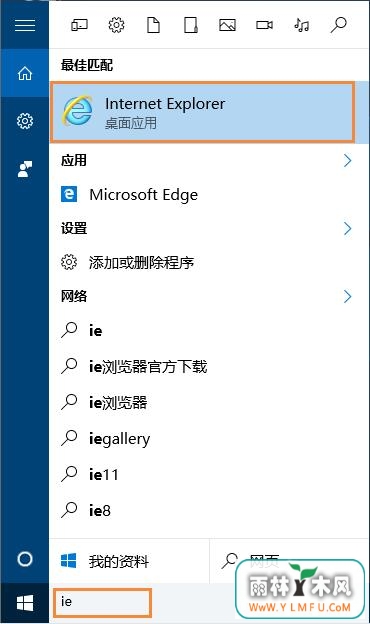Click the search box containing ie
The width and height of the screenshot is (370, 624).
[102, 602]
